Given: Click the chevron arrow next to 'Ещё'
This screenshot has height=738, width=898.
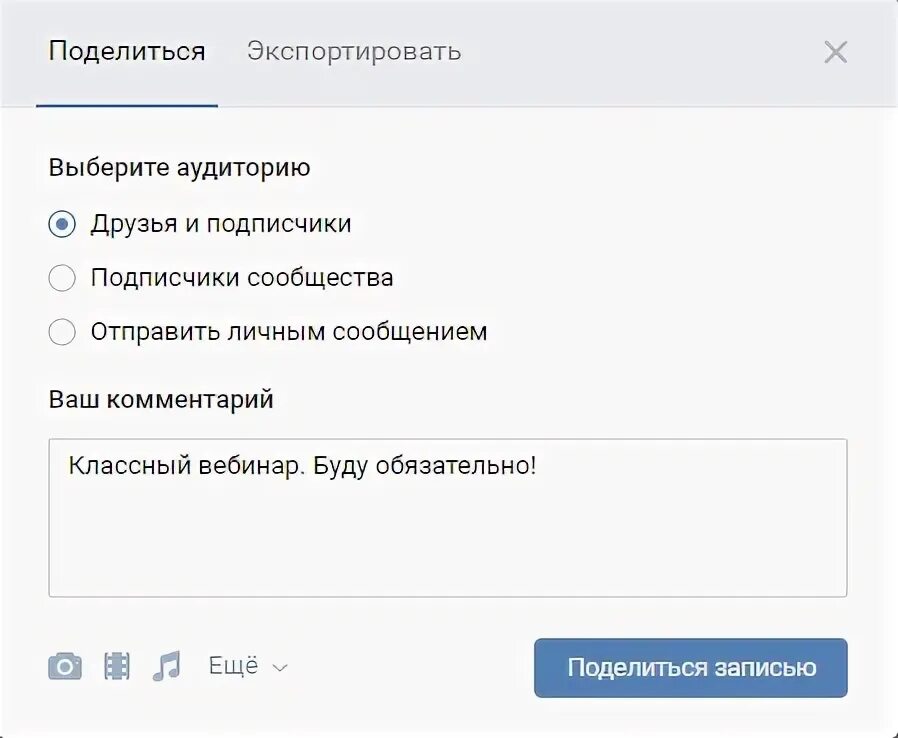Looking at the screenshot, I should 280,667.
